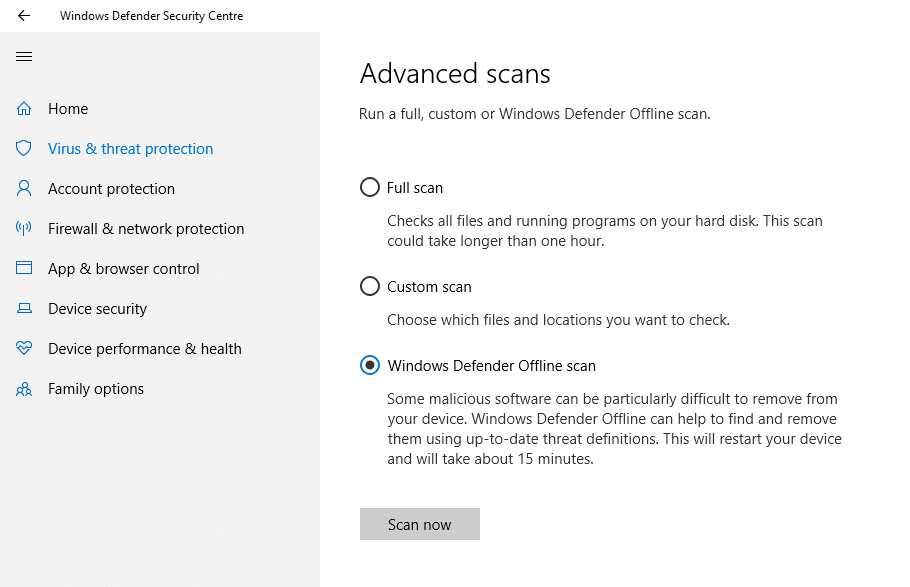Open App & browser control section
Screen dimensions: 910x587
pyautogui.click(x=124, y=269)
